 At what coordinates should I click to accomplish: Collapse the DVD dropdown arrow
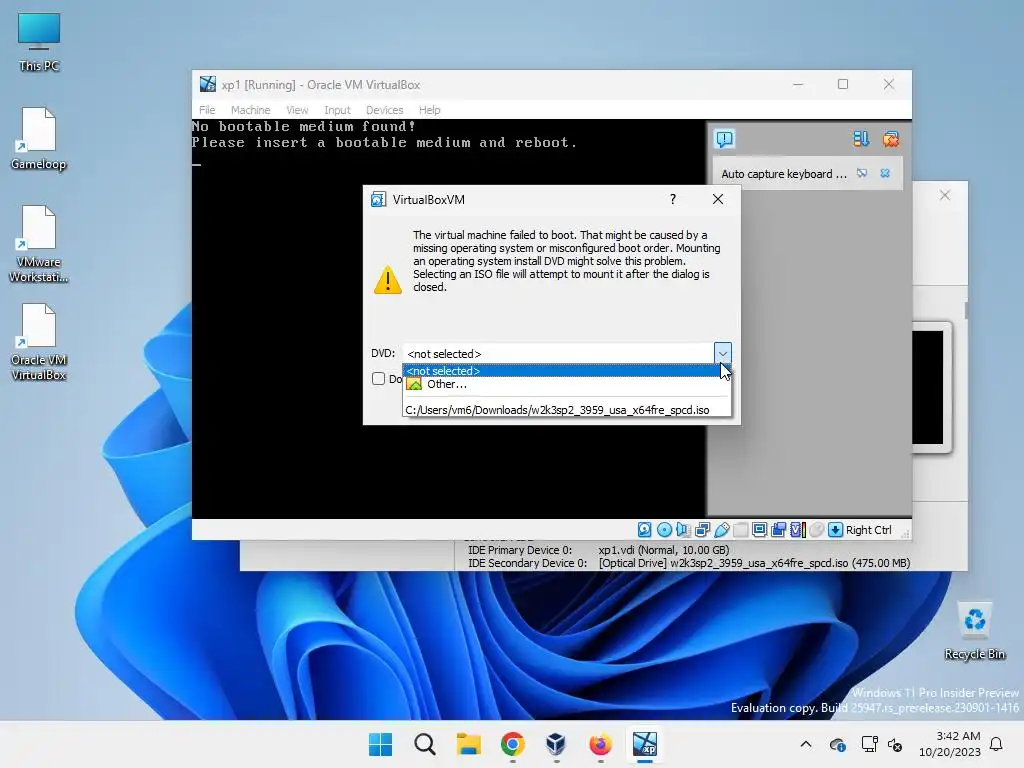pos(722,353)
